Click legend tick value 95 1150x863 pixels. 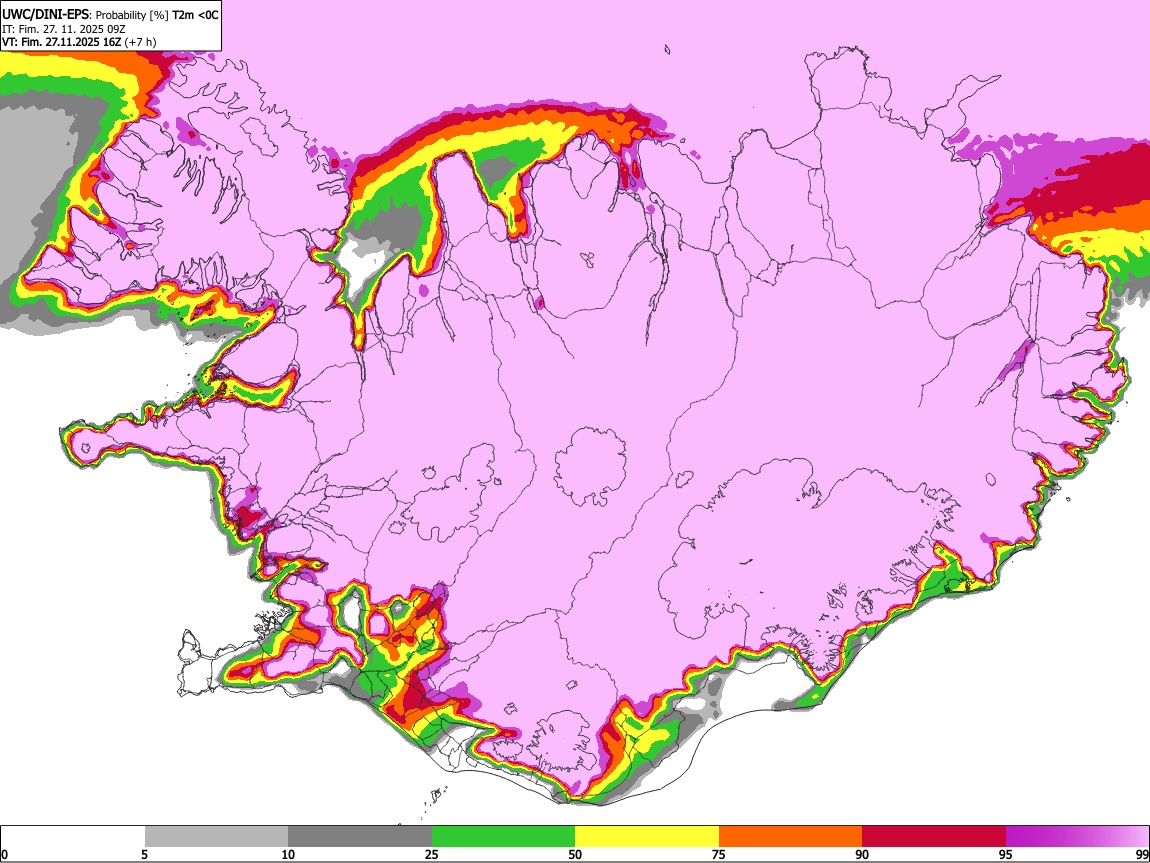1006,854
